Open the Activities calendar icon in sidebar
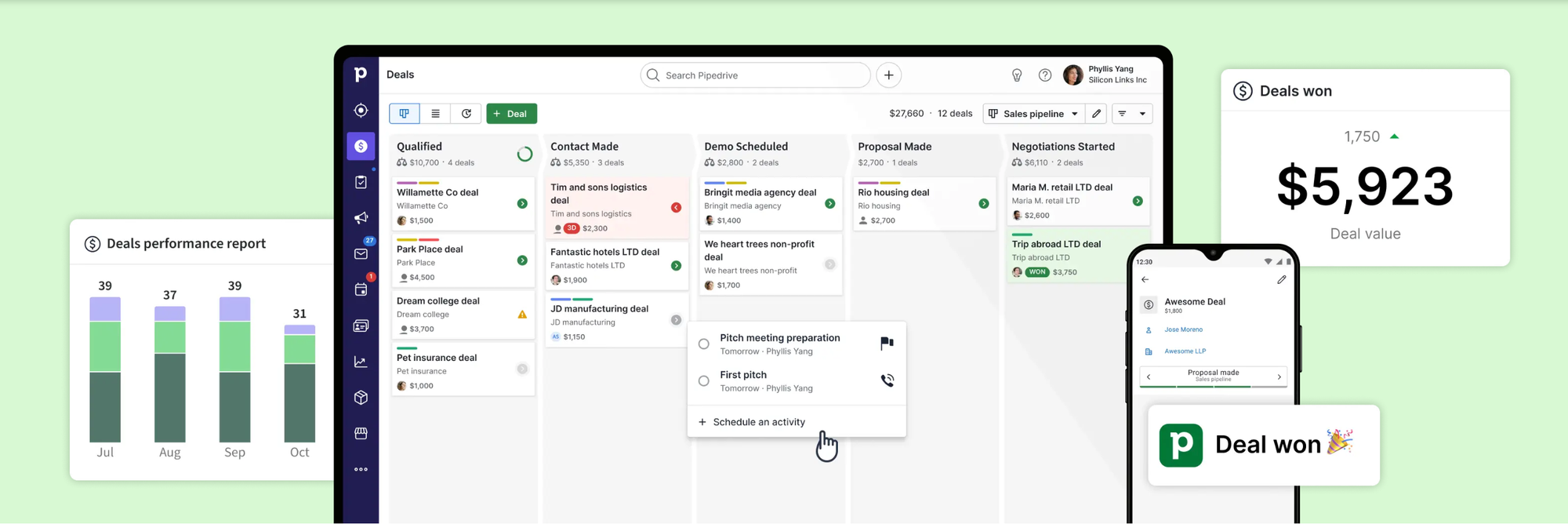This screenshot has height=524, width=1568. point(361,289)
